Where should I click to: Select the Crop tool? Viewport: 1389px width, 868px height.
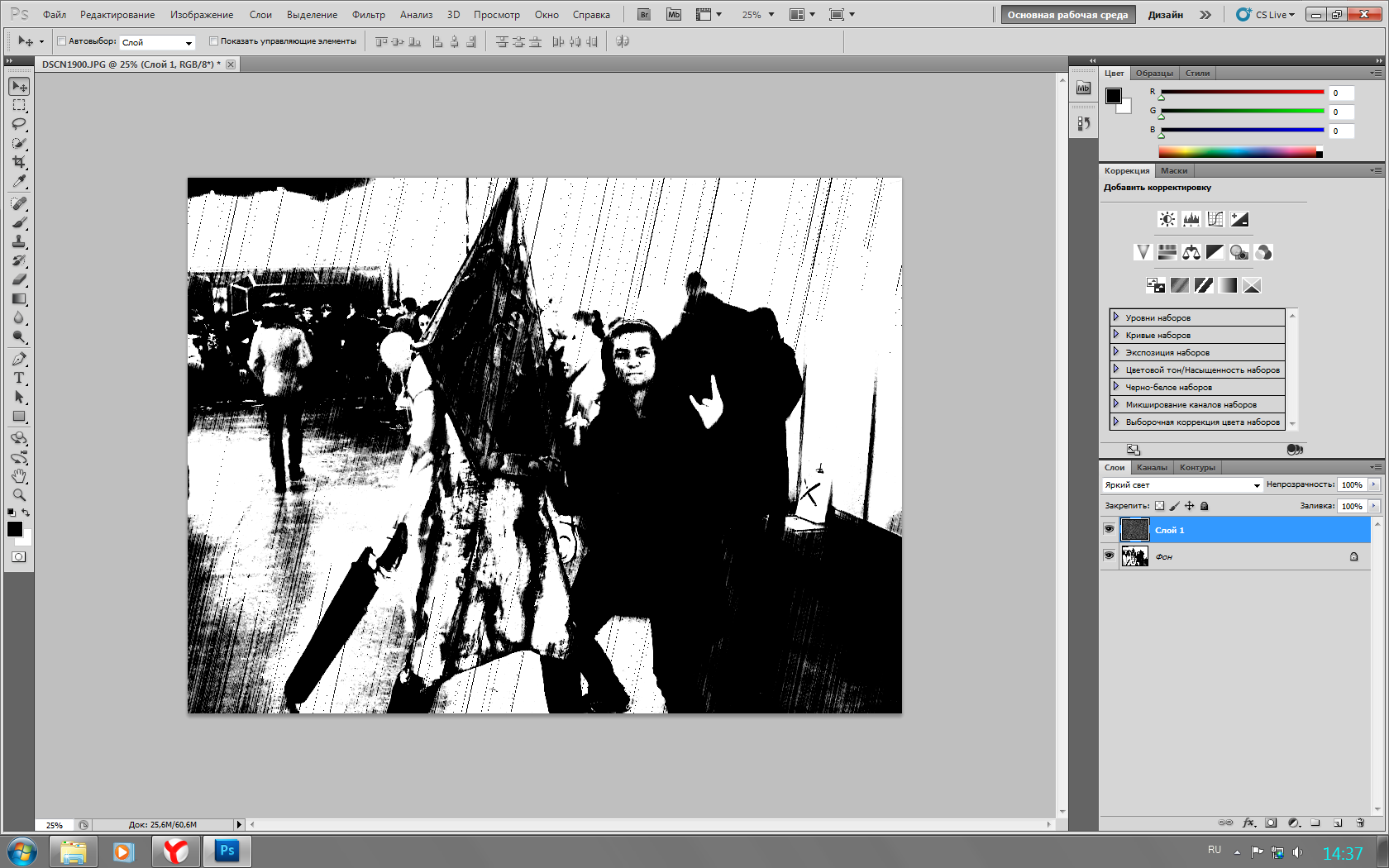(19, 162)
